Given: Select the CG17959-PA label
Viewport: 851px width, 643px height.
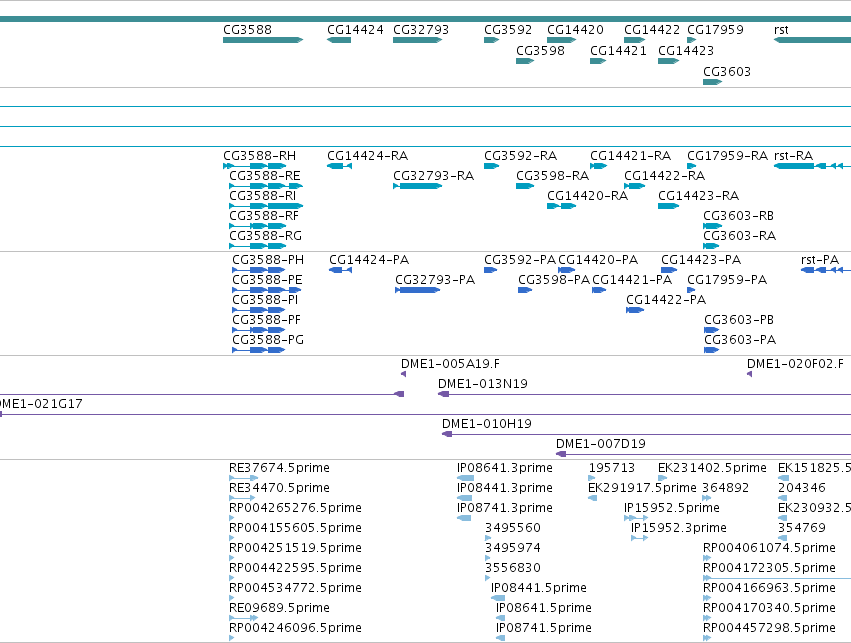Looking at the screenshot, I should (x=727, y=280).
